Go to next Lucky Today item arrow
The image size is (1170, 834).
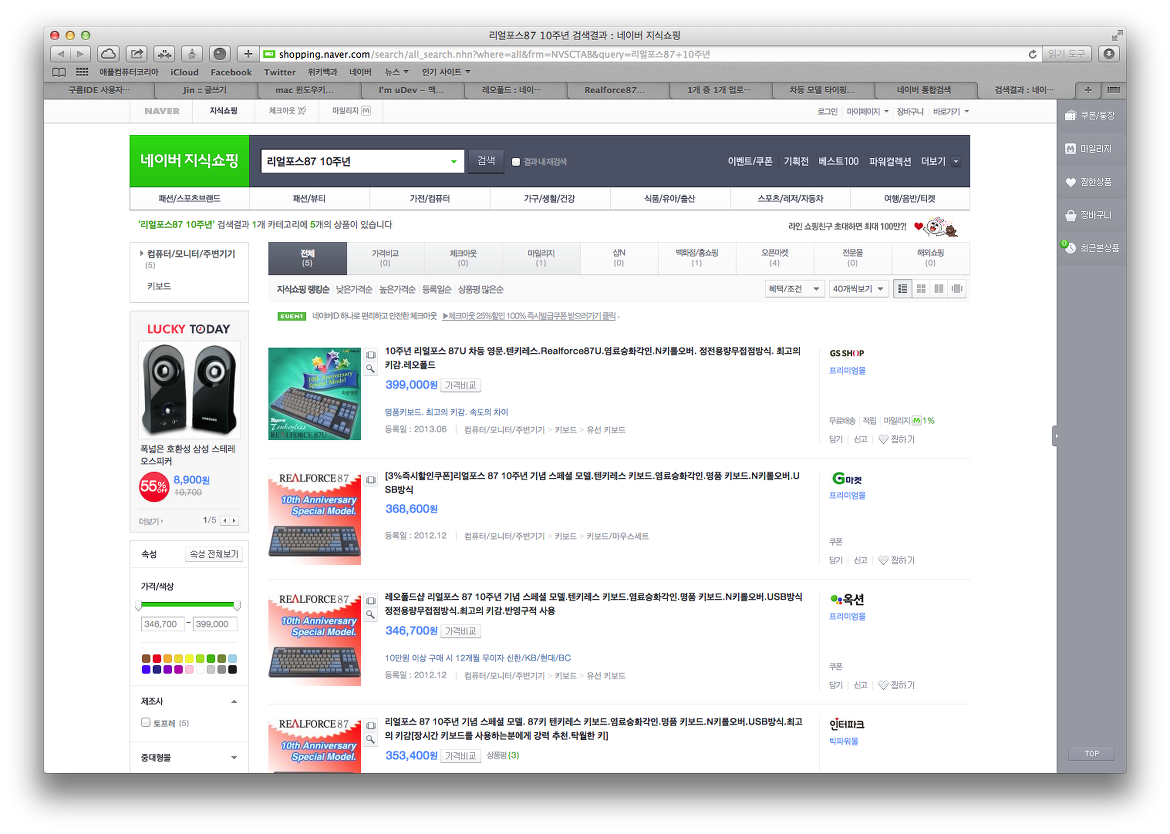(x=234, y=521)
